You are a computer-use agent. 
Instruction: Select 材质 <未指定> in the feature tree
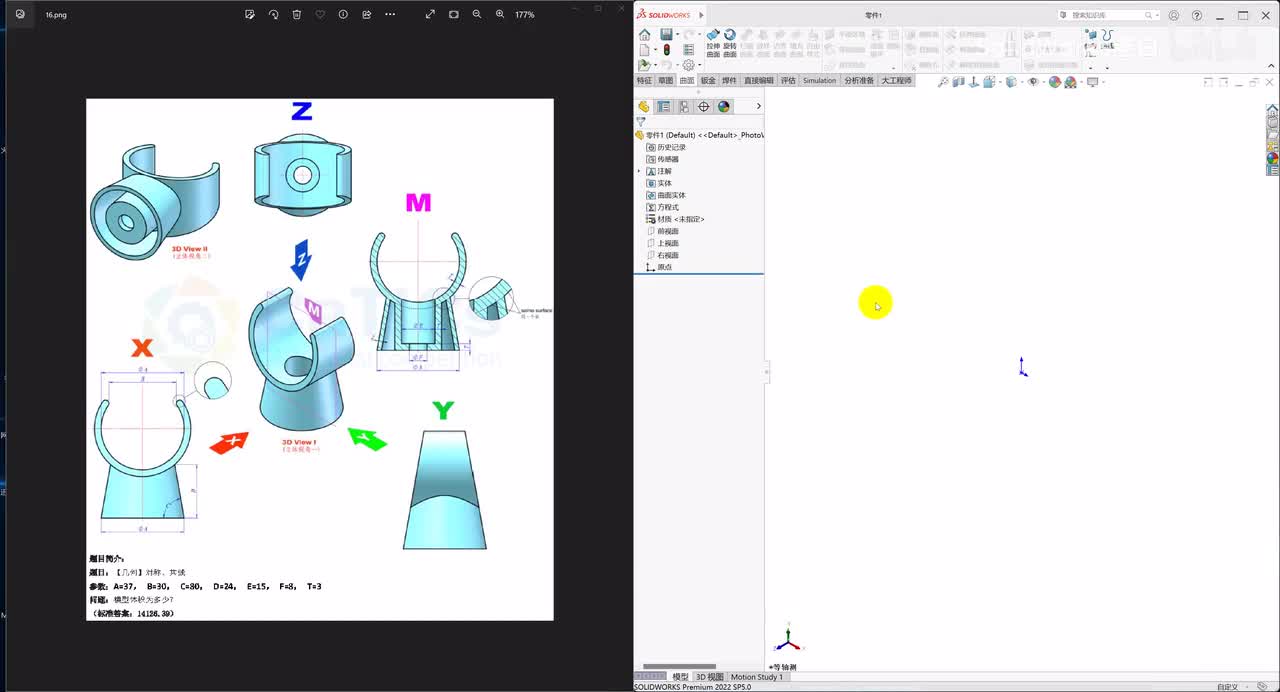(x=676, y=219)
